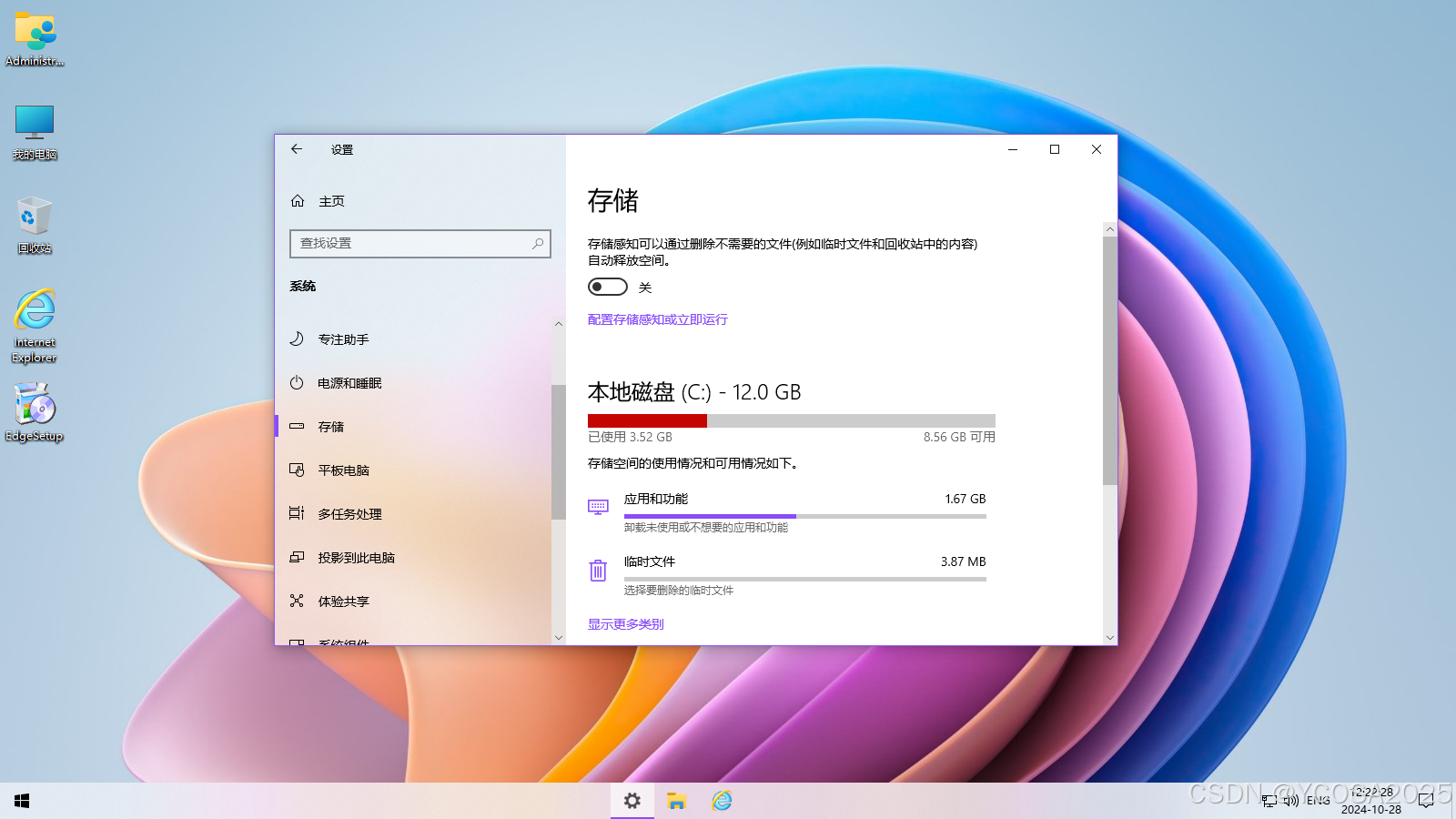Click the volume speaker tray icon

pyautogui.click(x=1291, y=801)
